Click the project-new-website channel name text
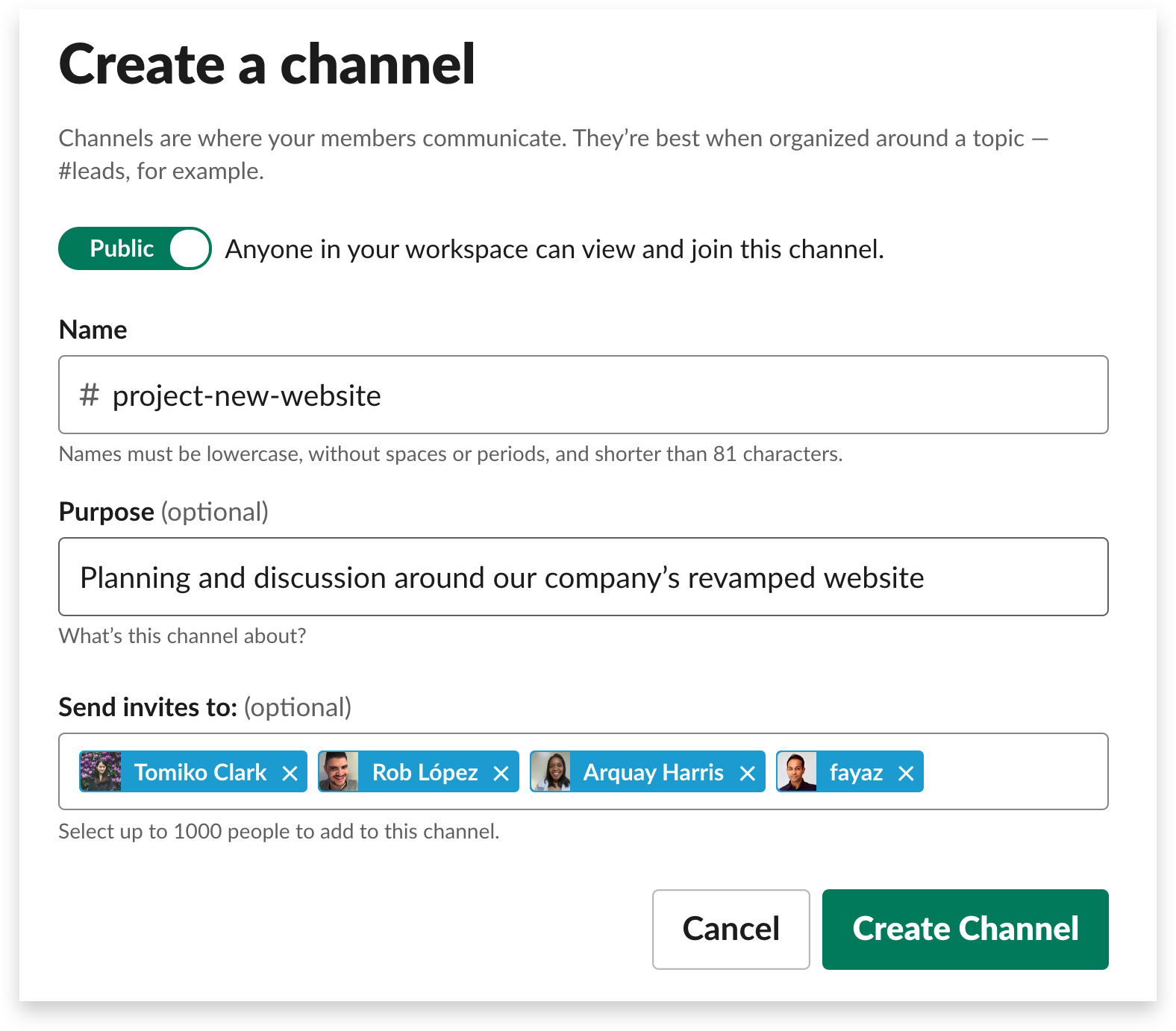 tap(246, 395)
